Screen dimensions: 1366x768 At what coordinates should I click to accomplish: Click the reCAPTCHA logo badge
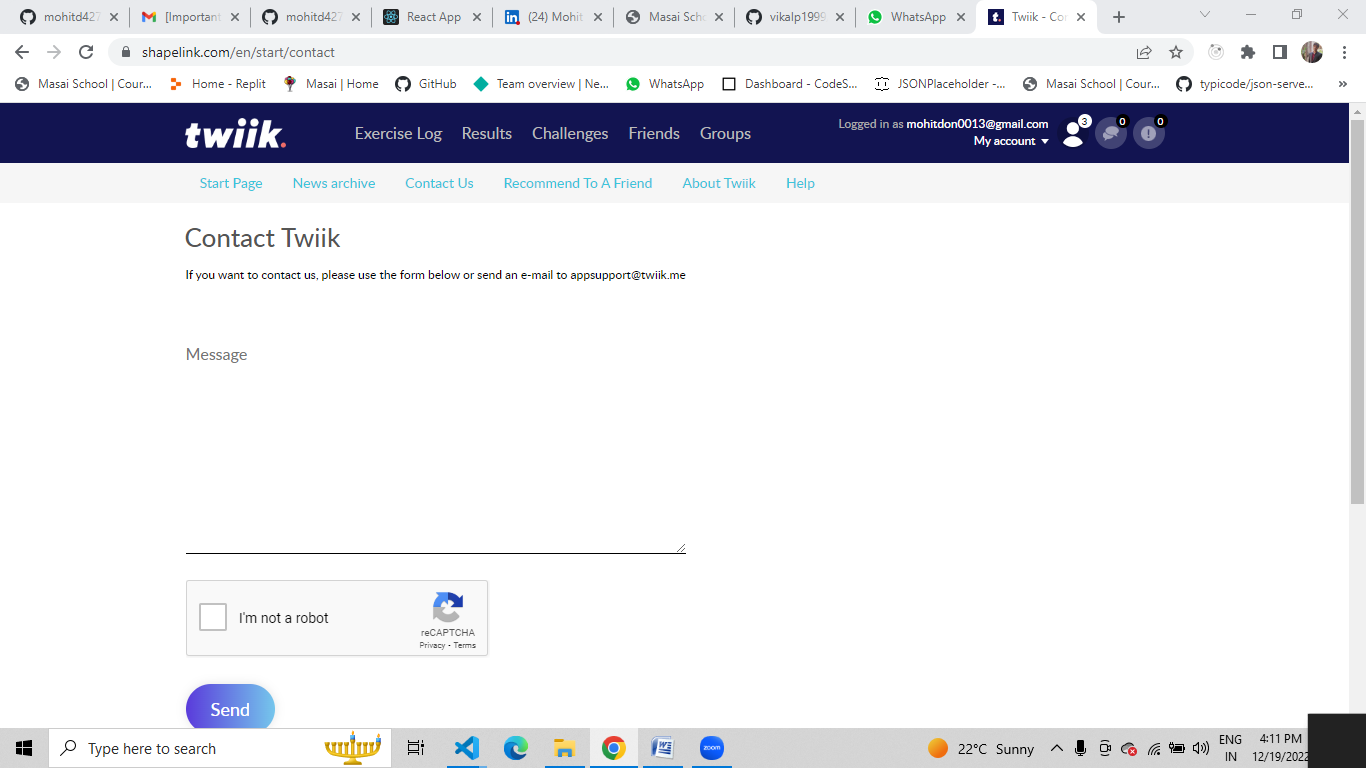(448, 607)
